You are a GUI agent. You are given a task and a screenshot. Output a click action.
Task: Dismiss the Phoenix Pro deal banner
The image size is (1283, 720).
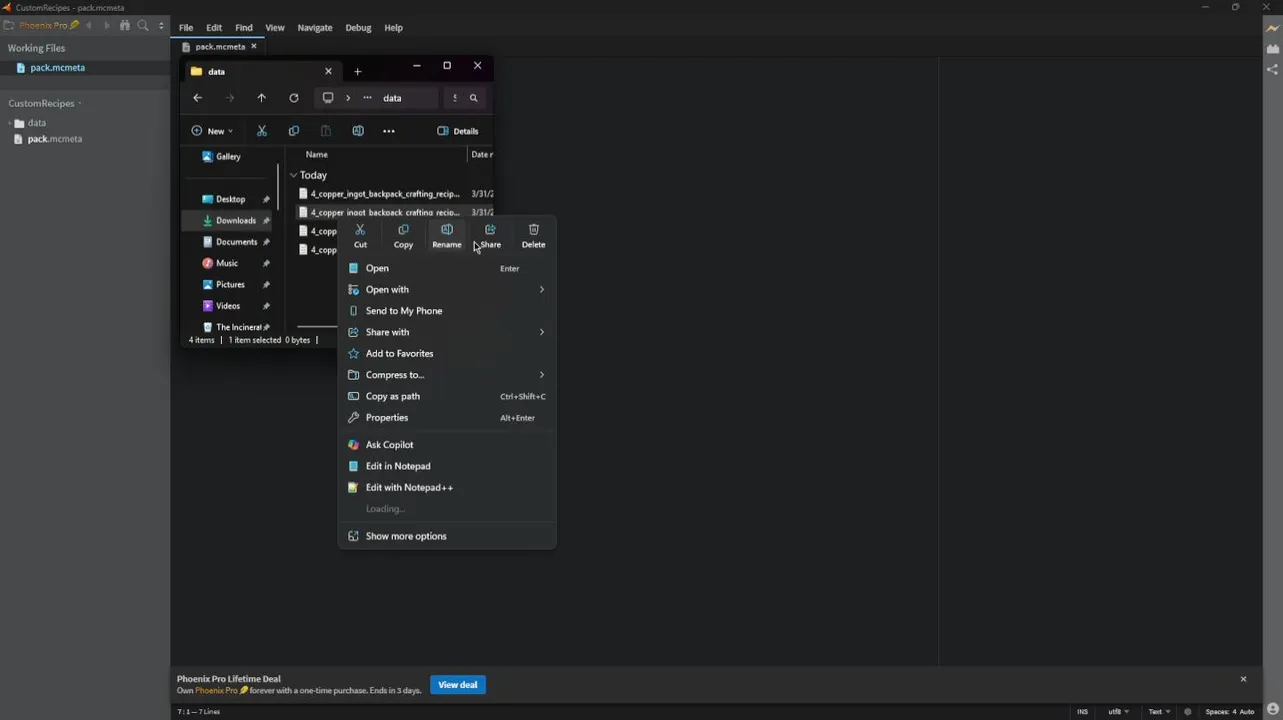1243,679
